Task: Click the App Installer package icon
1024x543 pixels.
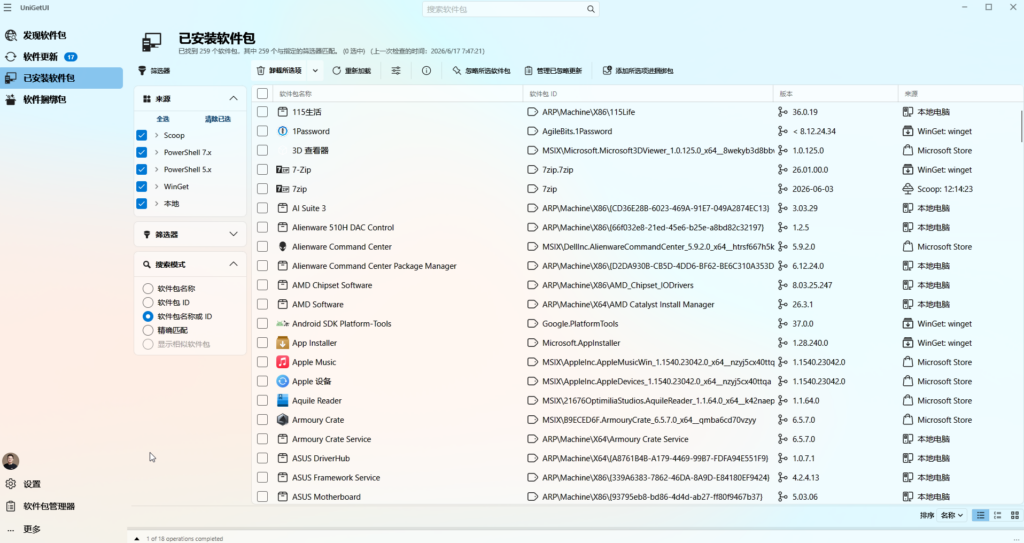Action: 282,342
